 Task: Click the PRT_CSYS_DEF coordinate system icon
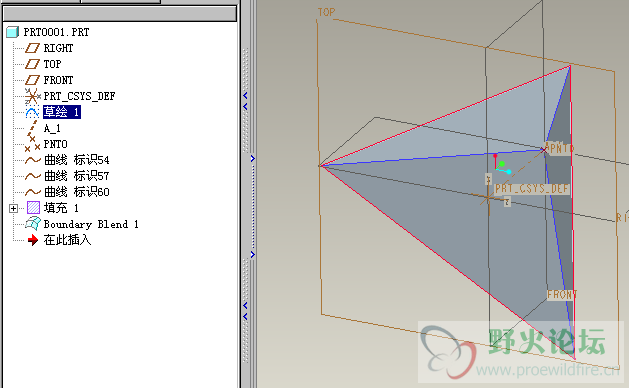pyautogui.click(x=32, y=96)
